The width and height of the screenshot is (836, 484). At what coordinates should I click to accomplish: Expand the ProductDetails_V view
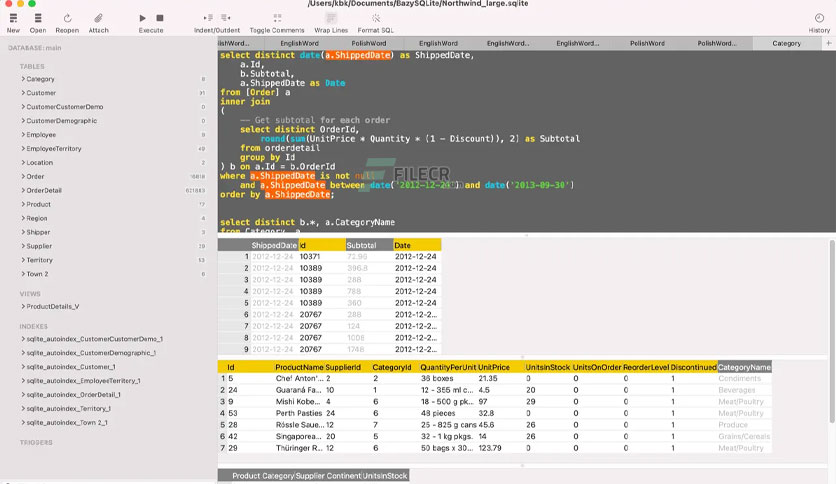[x=23, y=306]
